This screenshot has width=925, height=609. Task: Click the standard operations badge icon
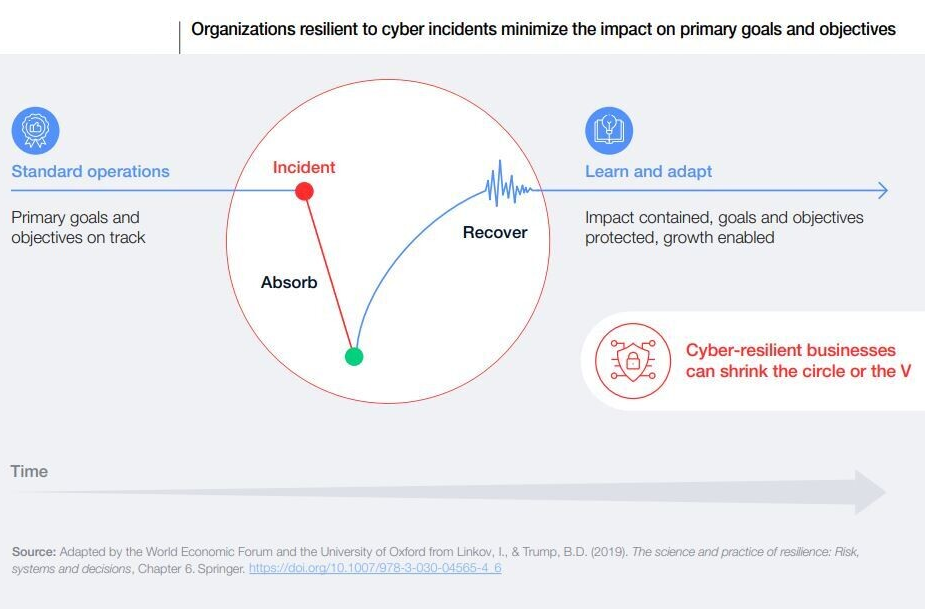pos(35,131)
